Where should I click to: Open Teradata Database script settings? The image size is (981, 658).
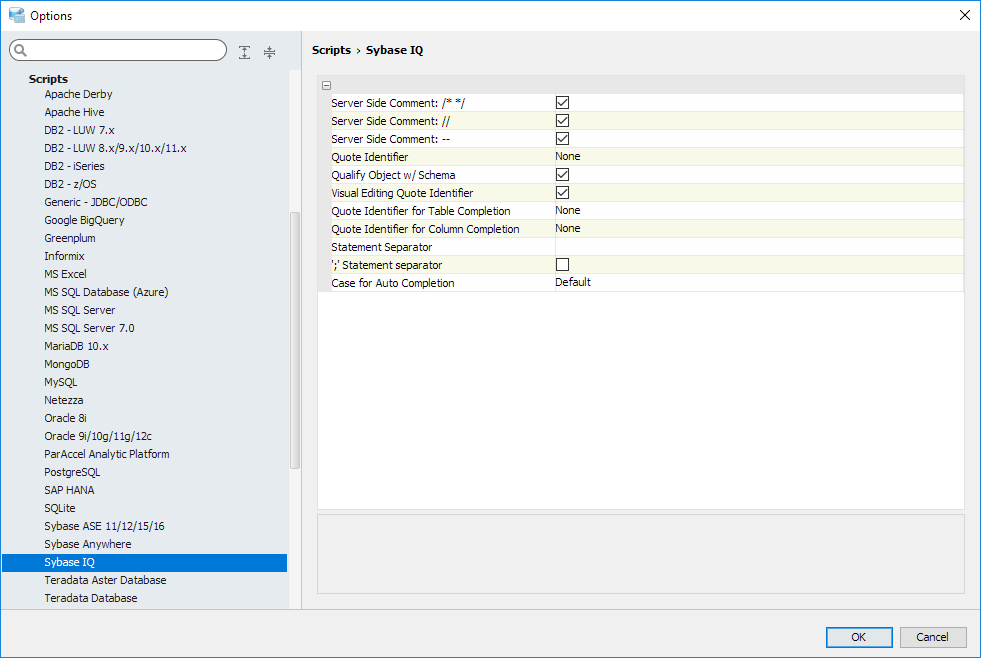tap(91, 598)
